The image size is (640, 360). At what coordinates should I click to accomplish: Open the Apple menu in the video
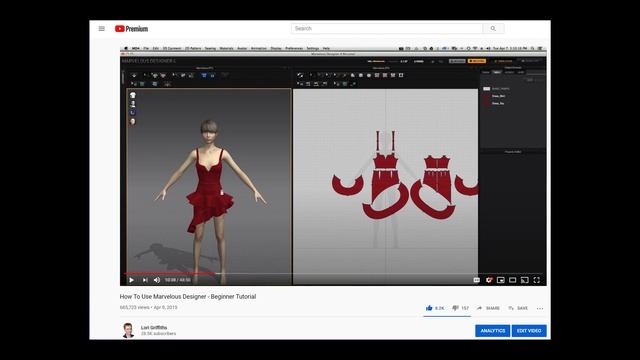click(126, 48)
